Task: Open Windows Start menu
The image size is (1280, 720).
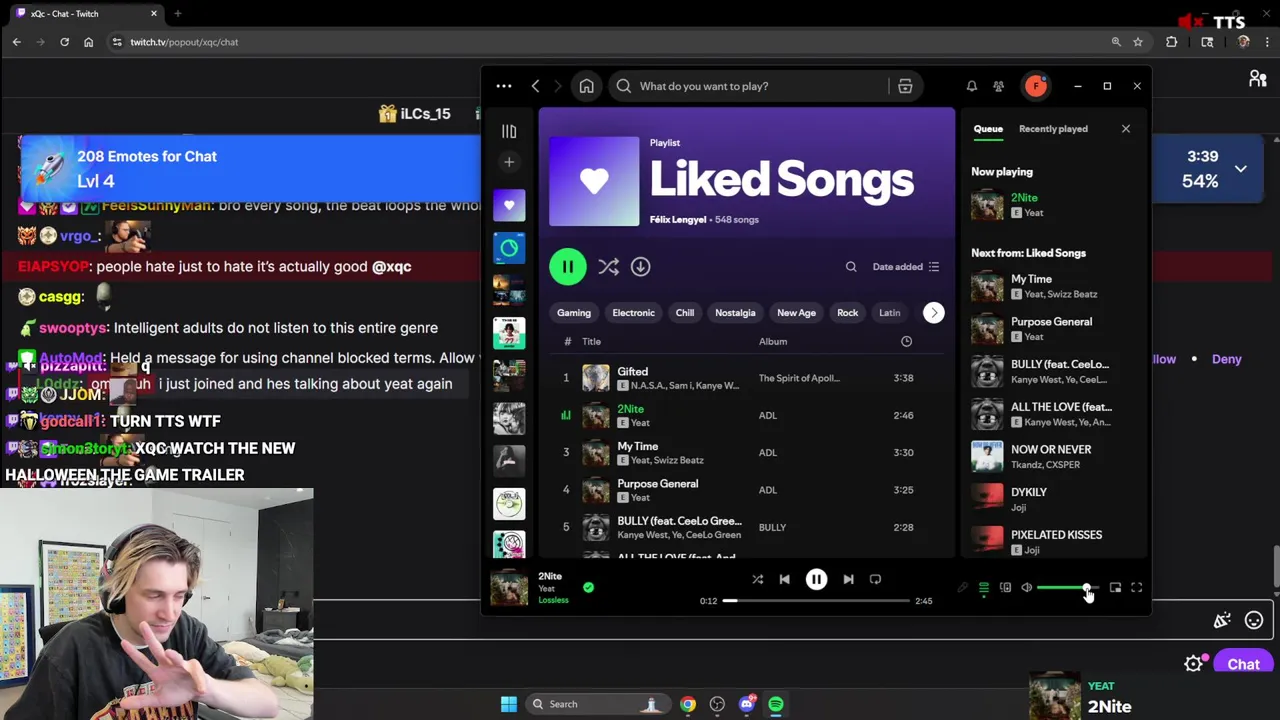Action: tap(509, 704)
